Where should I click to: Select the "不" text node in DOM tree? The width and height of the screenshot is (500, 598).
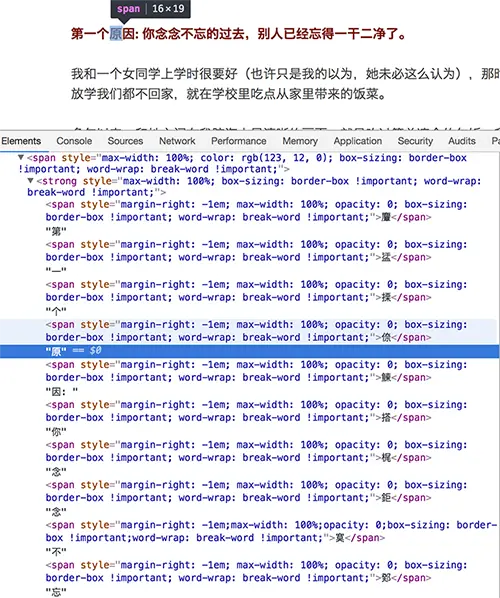tap(56, 552)
